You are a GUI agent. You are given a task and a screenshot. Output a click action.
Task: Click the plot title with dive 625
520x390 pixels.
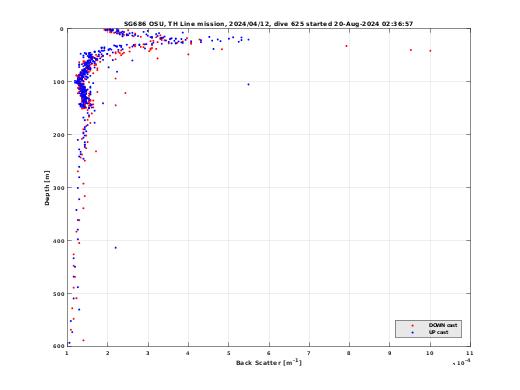click(x=268, y=24)
